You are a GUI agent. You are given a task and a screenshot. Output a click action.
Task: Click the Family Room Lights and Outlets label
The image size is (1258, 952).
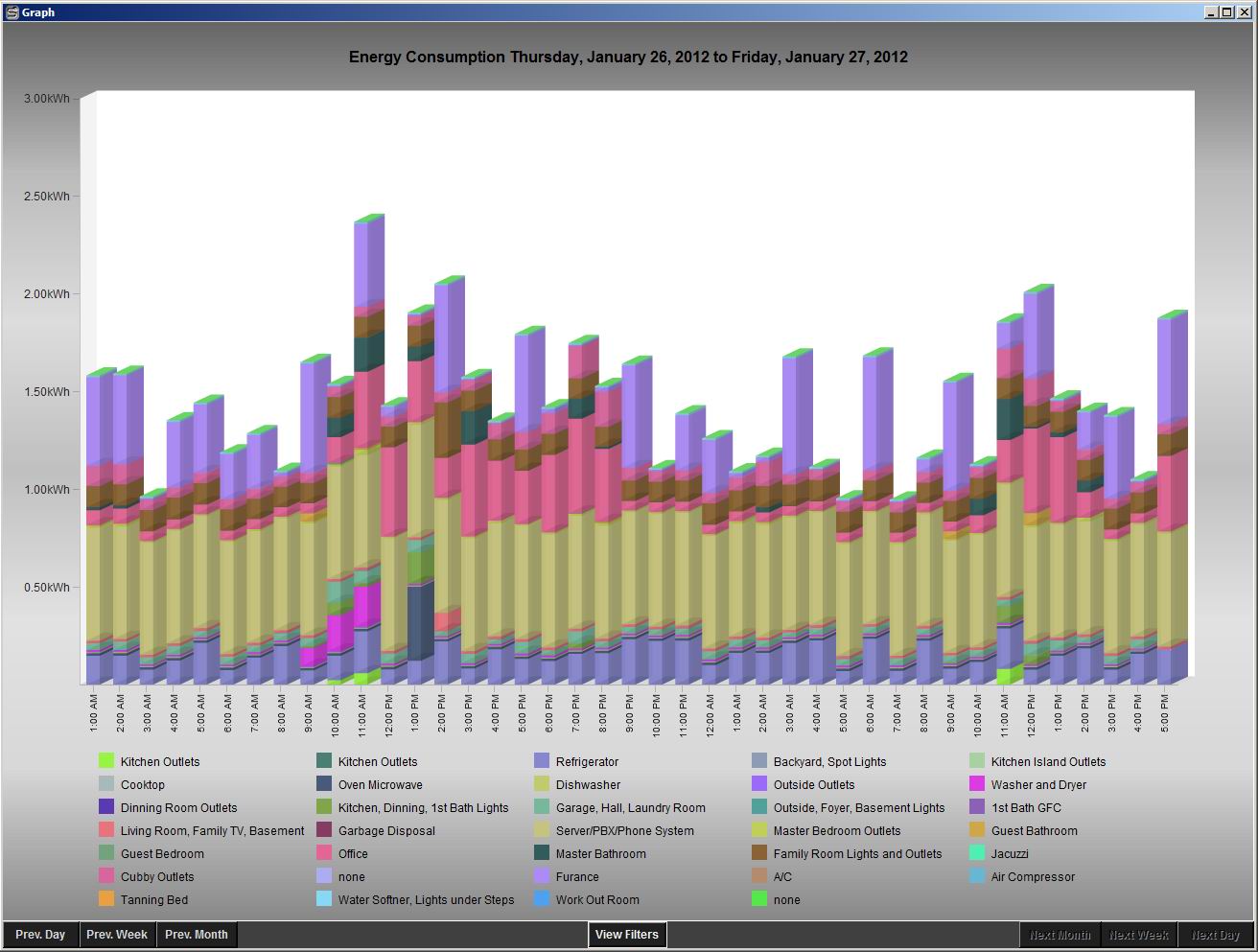(857, 854)
